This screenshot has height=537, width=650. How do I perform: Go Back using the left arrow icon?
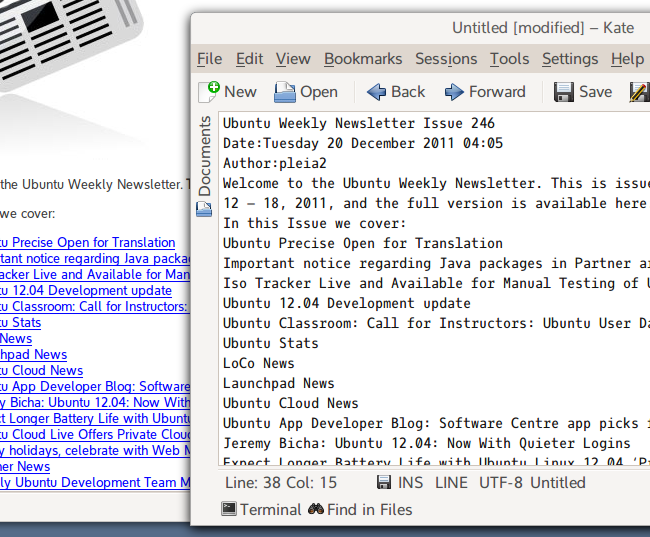(x=377, y=92)
